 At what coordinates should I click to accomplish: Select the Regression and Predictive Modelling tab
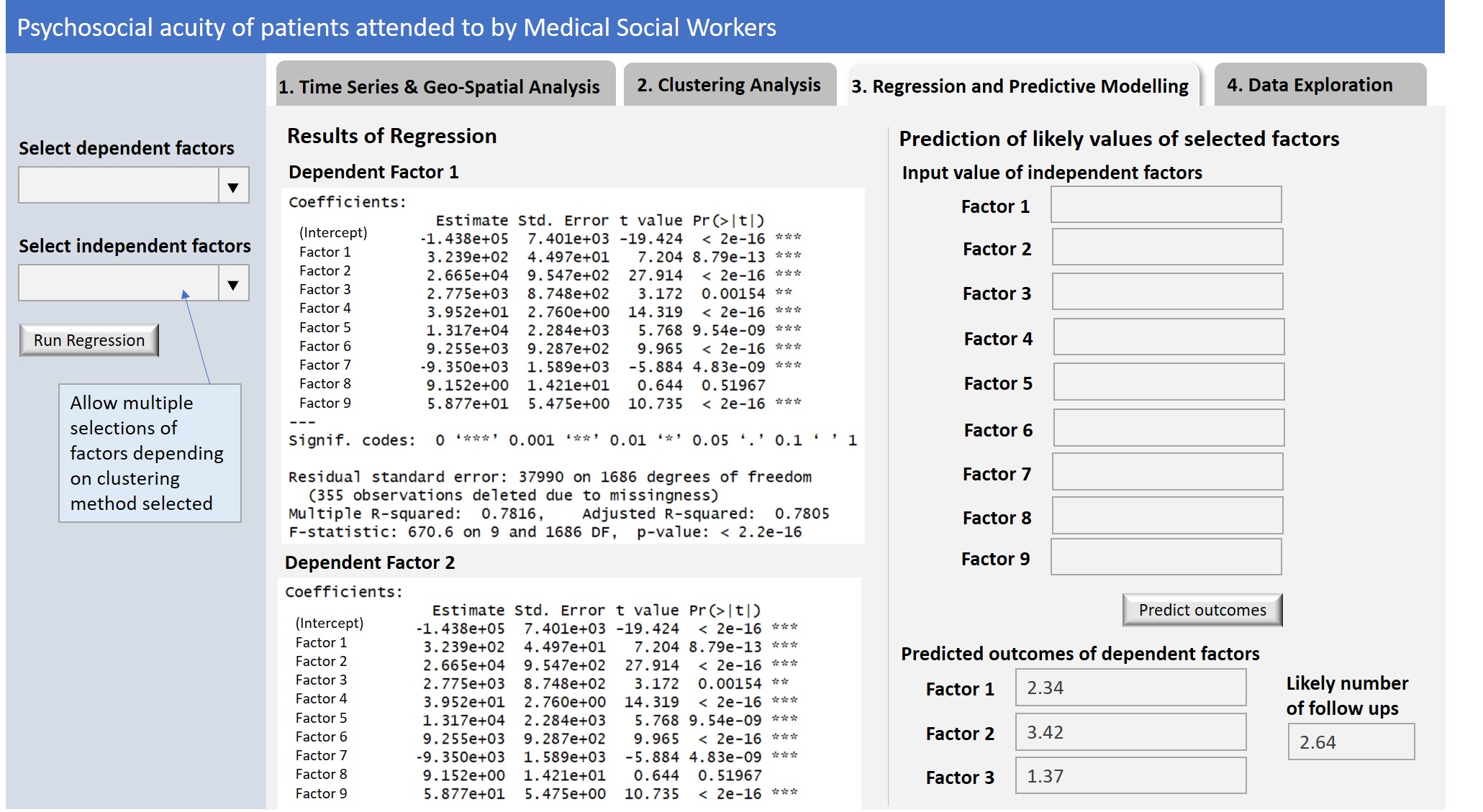coord(1020,85)
